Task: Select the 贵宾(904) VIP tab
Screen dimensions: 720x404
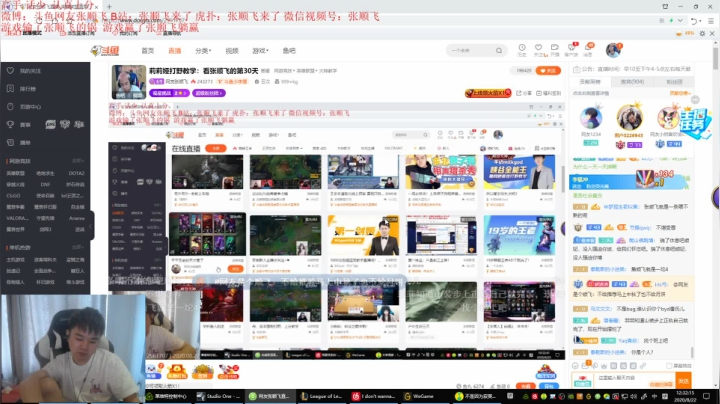Action: click(x=632, y=82)
